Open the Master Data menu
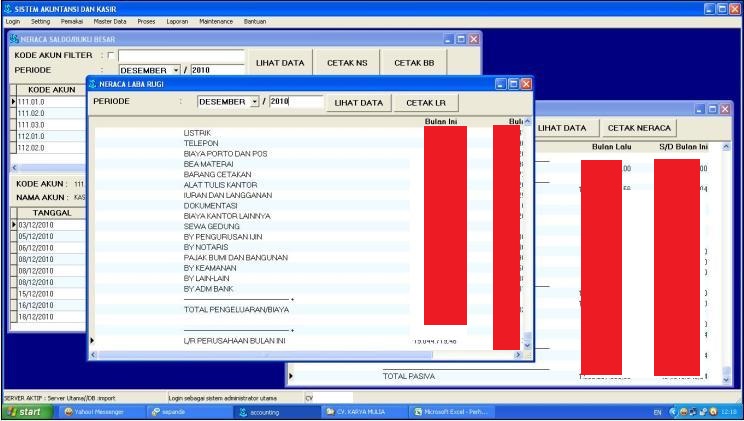Screen dimensions: 744x421 [x=110, y=21]
